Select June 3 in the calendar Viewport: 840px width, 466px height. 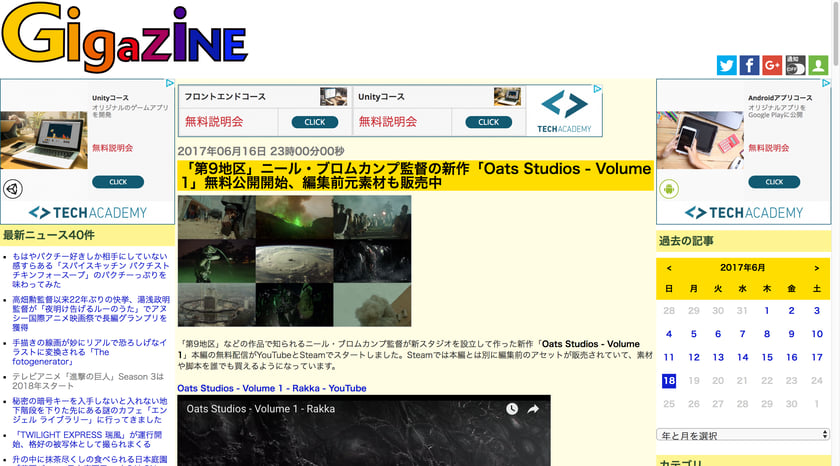(816, 311)
